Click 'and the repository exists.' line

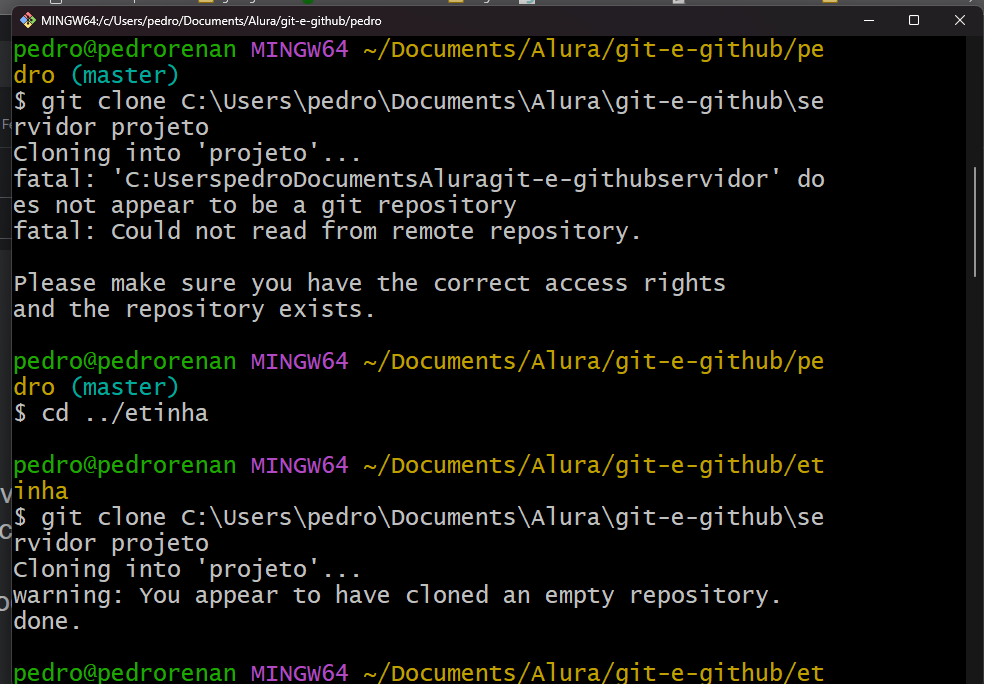(194, 309)
